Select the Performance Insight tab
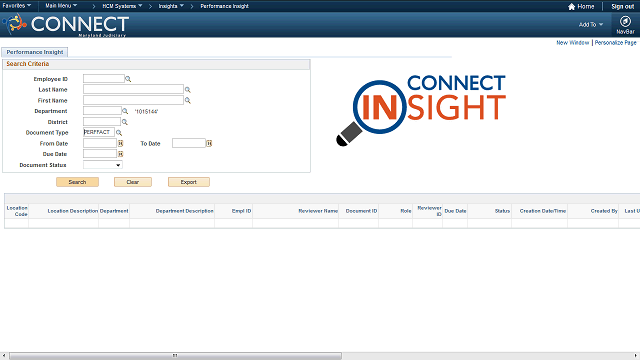This screenshot has height=360, width=640. tap(35, 52)
